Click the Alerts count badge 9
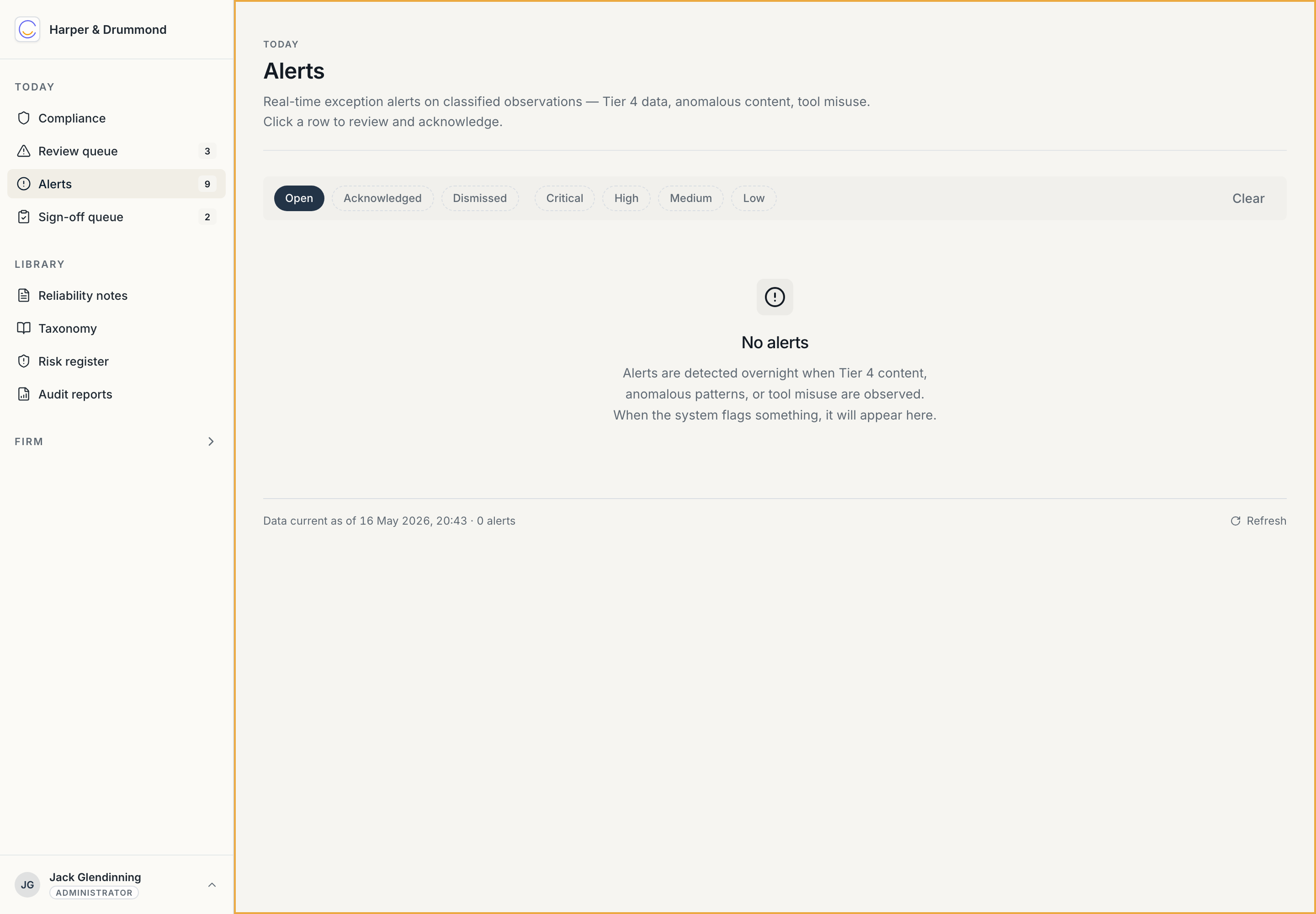The height and width of the screenshot is (914, 1316). click(207, 184)
